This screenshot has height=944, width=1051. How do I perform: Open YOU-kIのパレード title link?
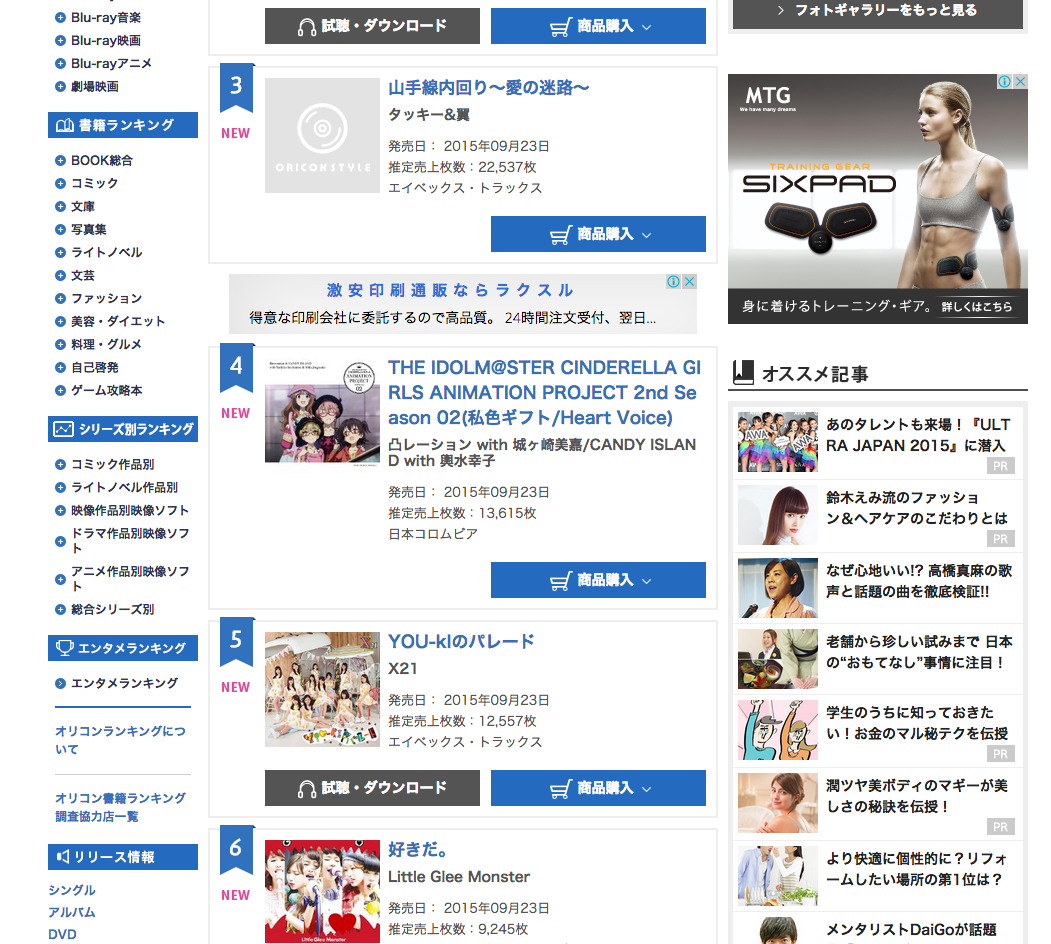(x=461, y=642)
